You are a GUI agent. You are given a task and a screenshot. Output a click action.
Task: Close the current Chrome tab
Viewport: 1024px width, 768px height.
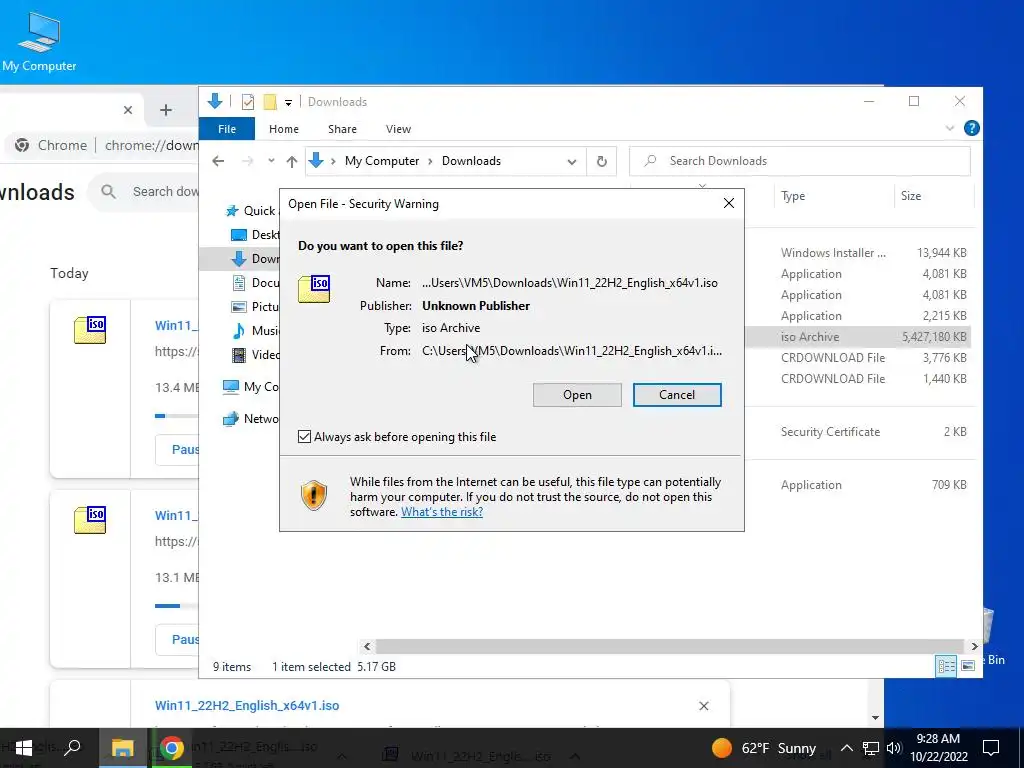pyautogui.click(x=128, y=110)
